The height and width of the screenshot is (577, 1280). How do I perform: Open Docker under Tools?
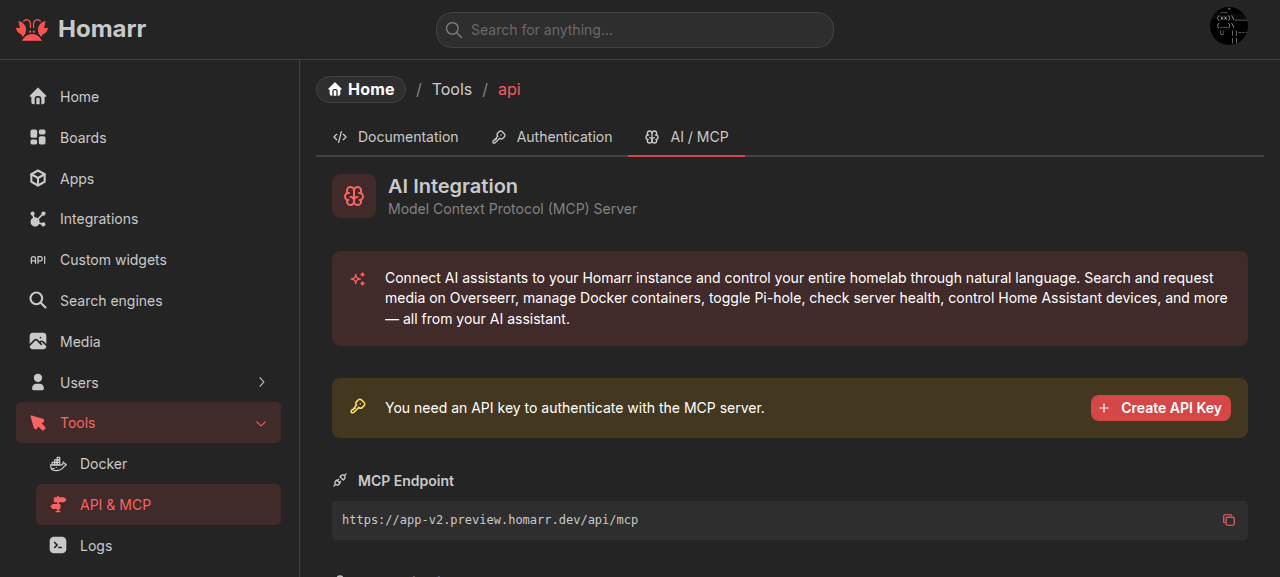(x=158, y=464)
